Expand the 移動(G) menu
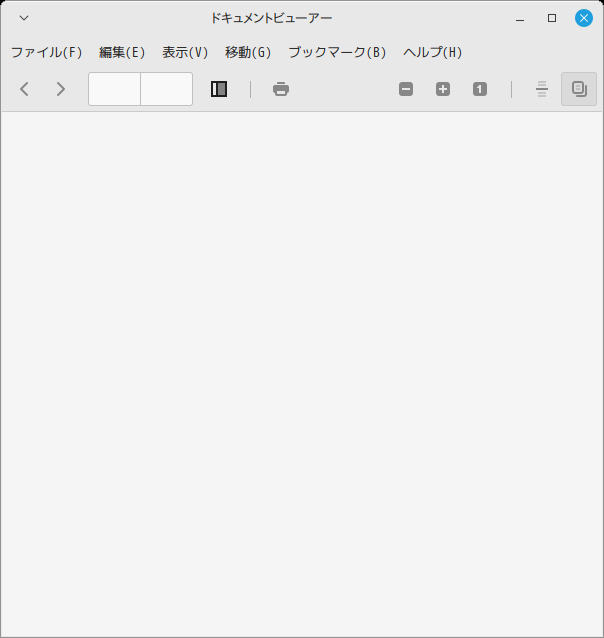The height and width of the screenshot is (638, 604). point(248,52)
